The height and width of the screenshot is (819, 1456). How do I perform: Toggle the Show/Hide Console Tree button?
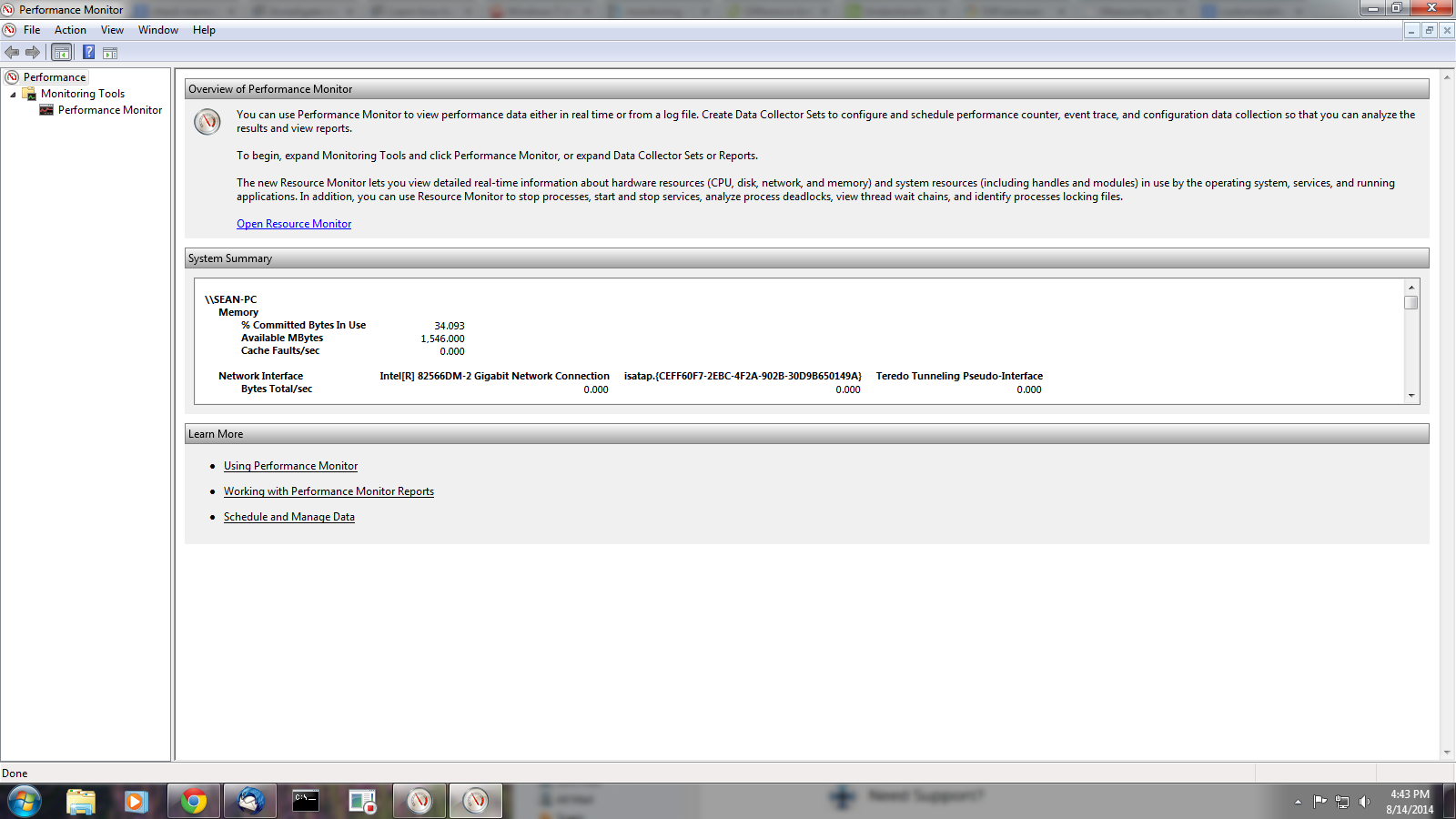click(x=62, y=53)
